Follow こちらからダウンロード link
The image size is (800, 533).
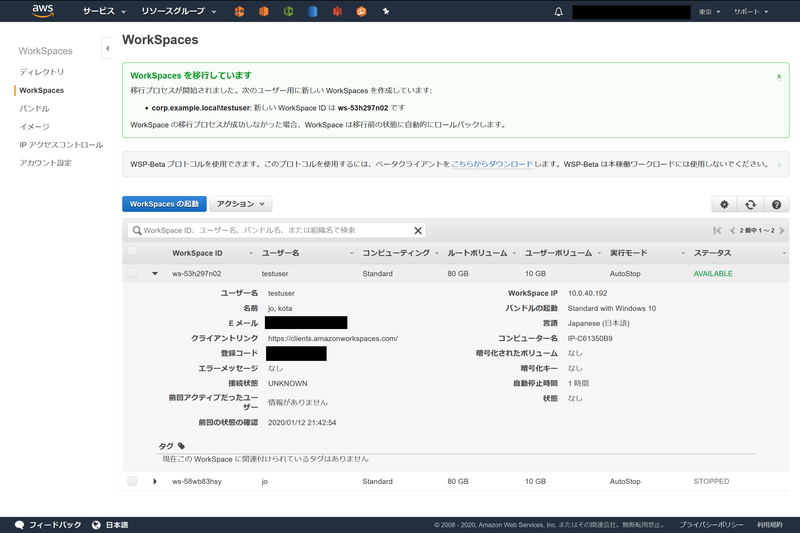[x=492, y=164]
